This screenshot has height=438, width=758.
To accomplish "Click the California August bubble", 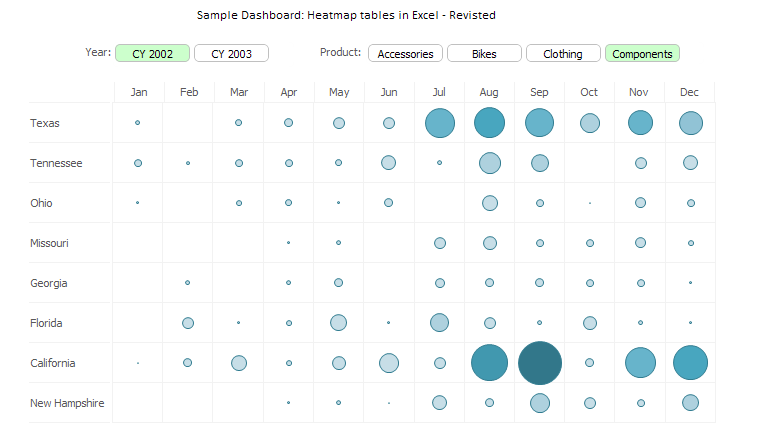I will (490, 363).
